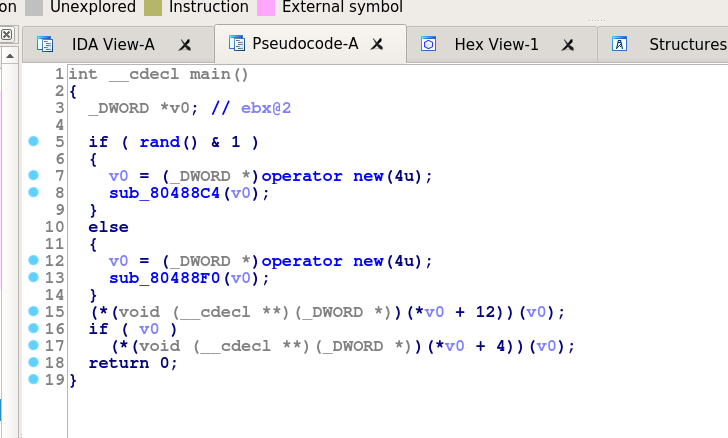Select the Pseudocode-A tab
728x438 pixels.
click(310, 44)
